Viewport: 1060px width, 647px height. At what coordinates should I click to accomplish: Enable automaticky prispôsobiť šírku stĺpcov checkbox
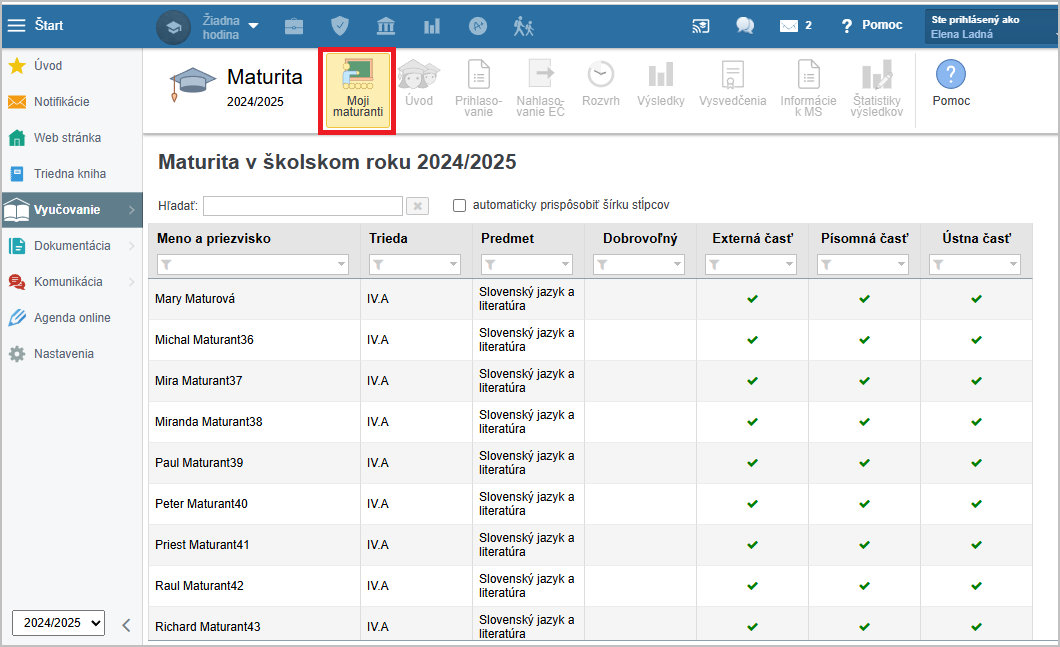(460, 205)
